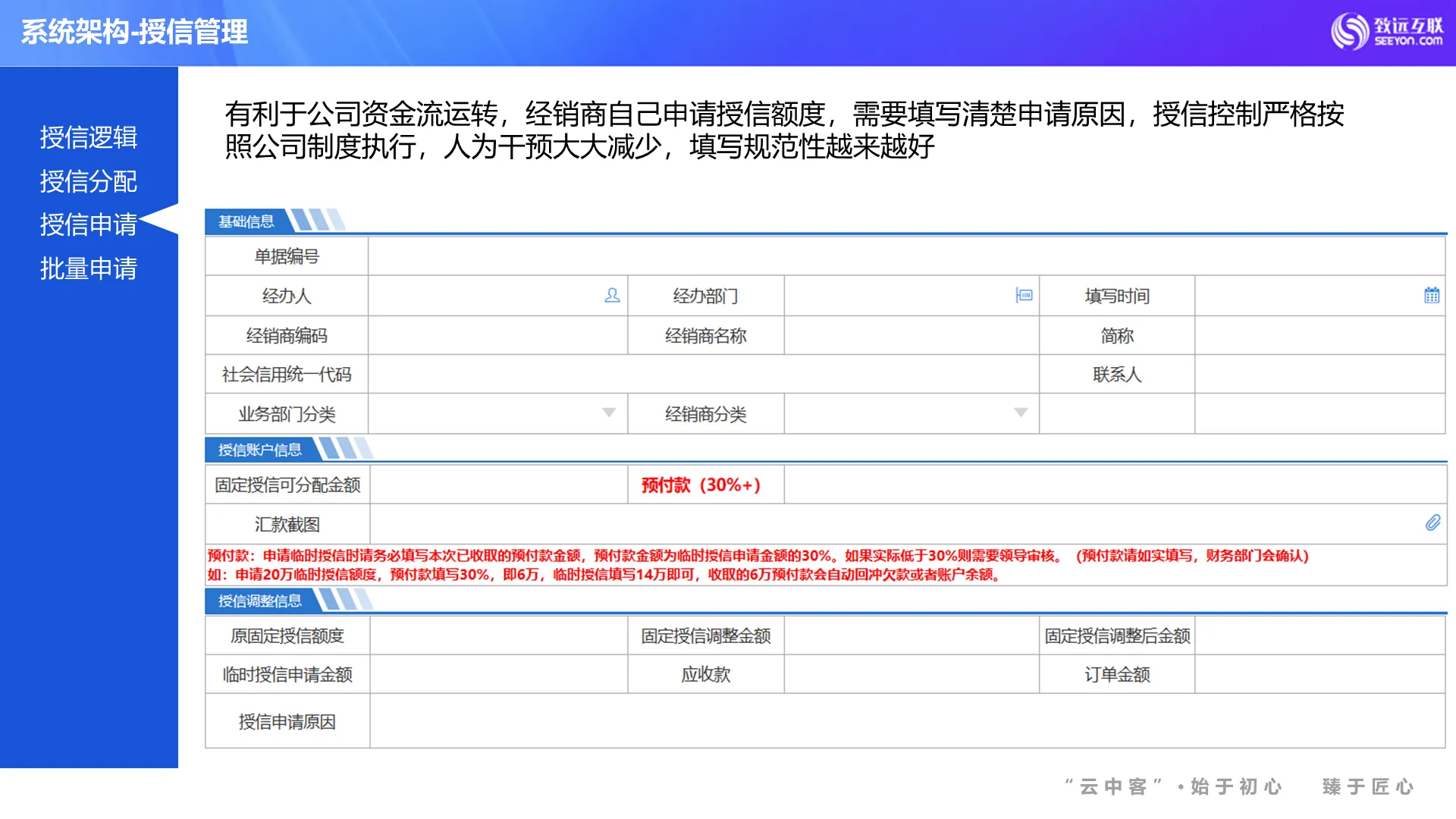Click the person picker icon in 经办人 field
This screenshot has height=819, width=1456.
(x=612, y=296)
